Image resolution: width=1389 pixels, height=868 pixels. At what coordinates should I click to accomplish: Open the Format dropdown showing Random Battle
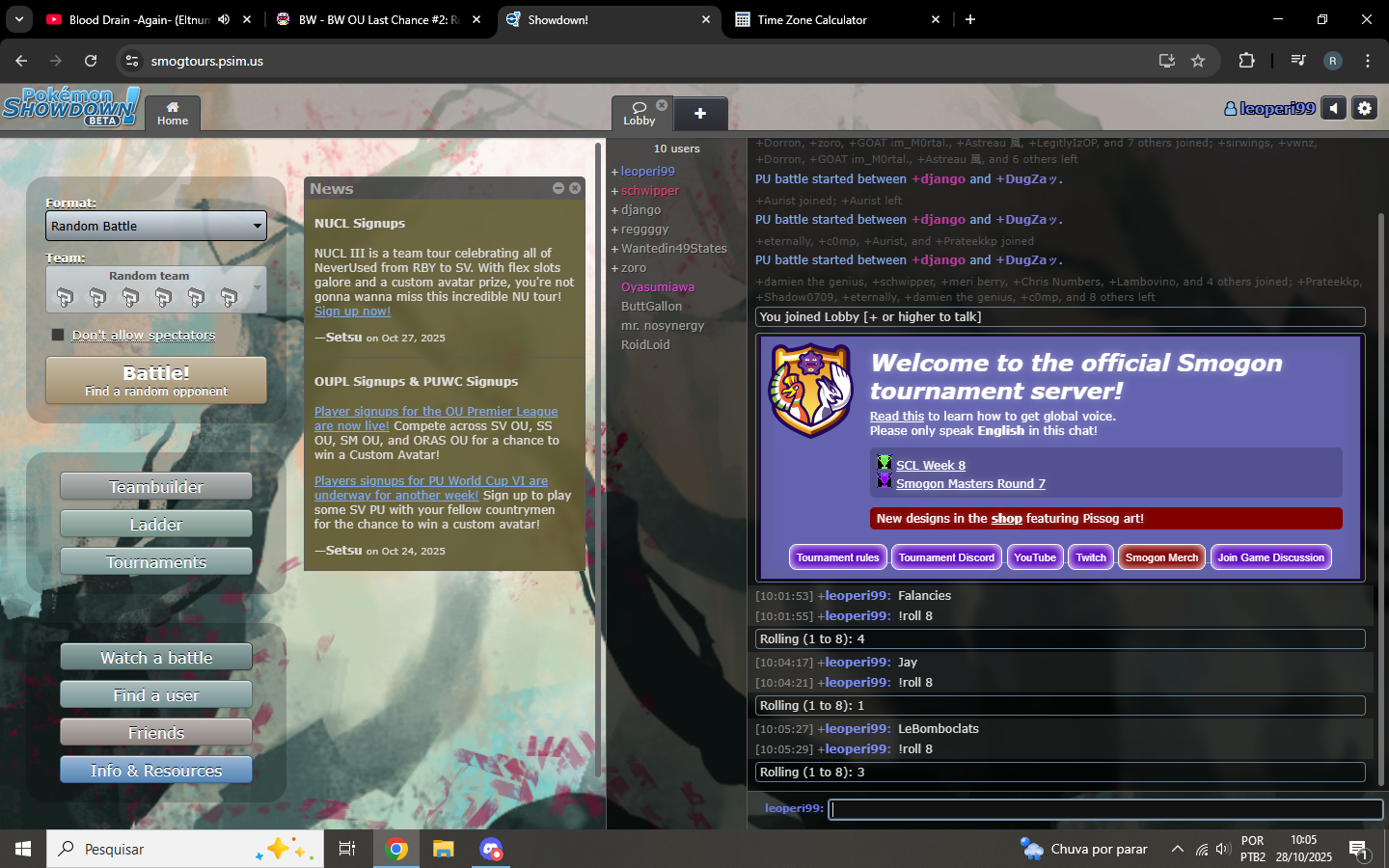pyautogui.click(x=156, y=226)
